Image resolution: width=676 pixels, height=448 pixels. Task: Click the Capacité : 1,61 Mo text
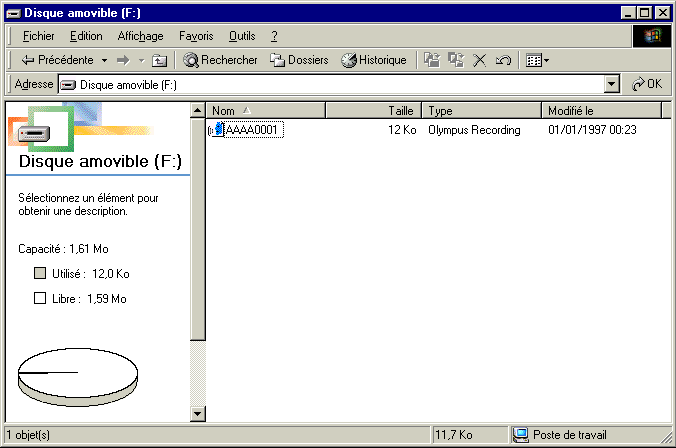pos(63,249)
